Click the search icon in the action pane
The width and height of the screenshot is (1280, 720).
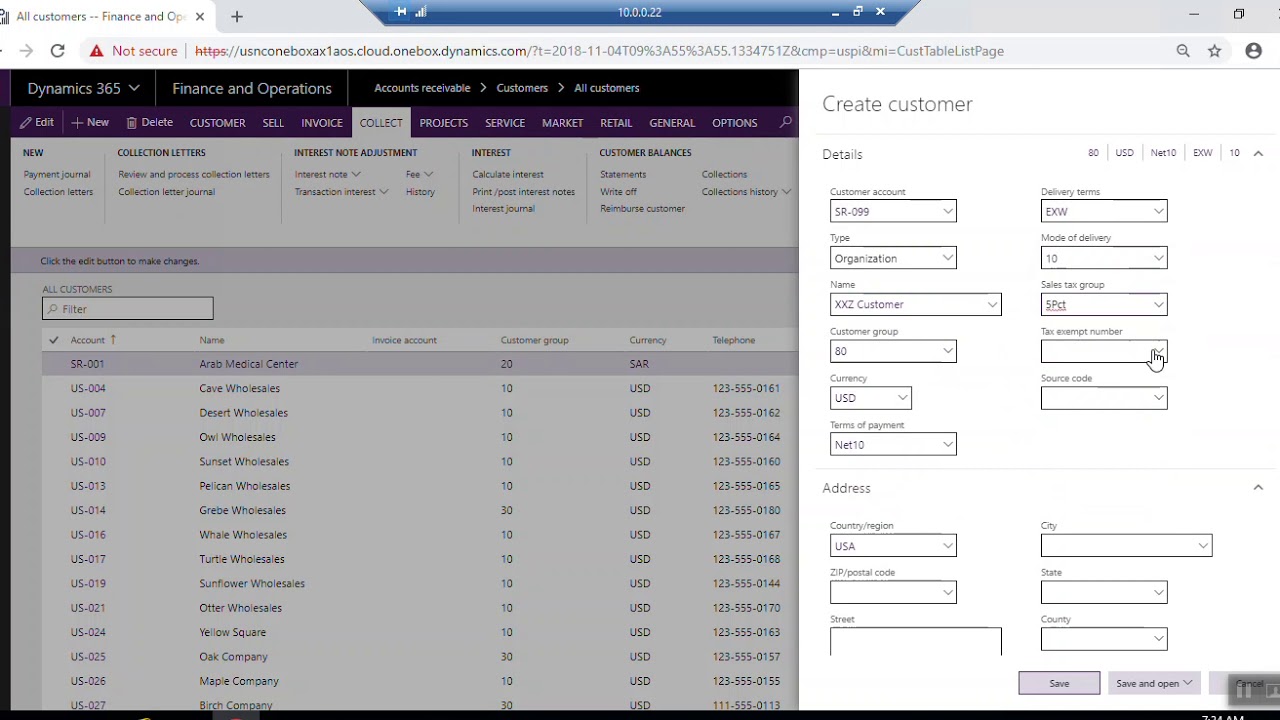pyautogui.click(x=786, y=122)
